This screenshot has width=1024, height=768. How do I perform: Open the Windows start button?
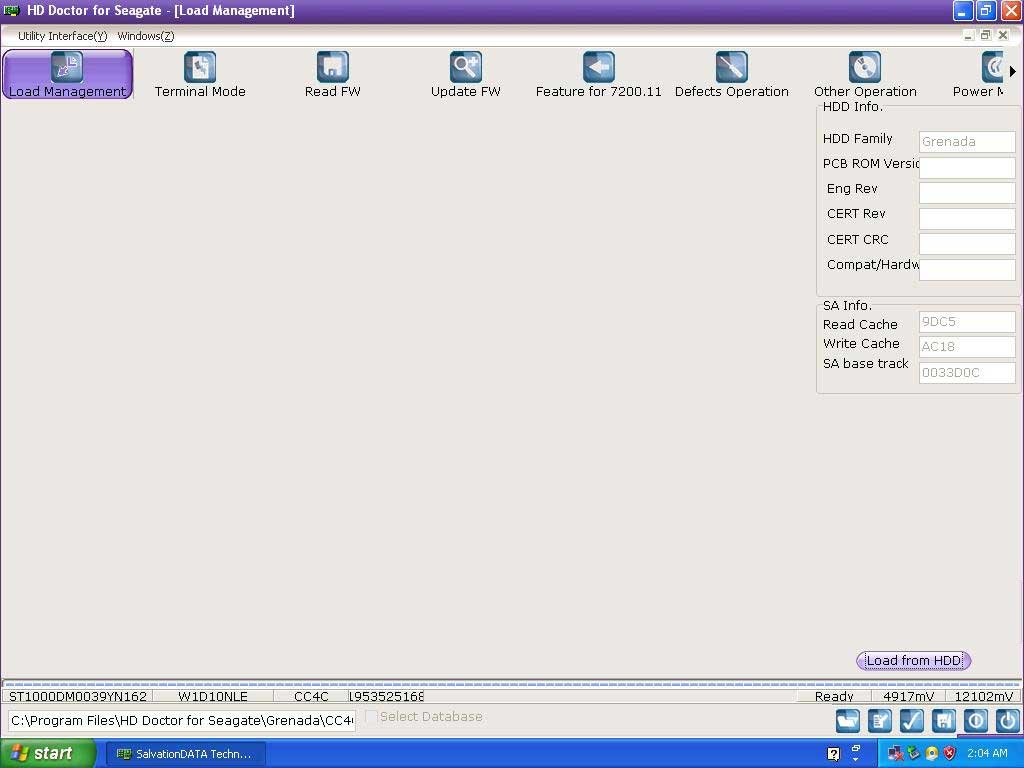pyautogui.click(x=48, y=754)
